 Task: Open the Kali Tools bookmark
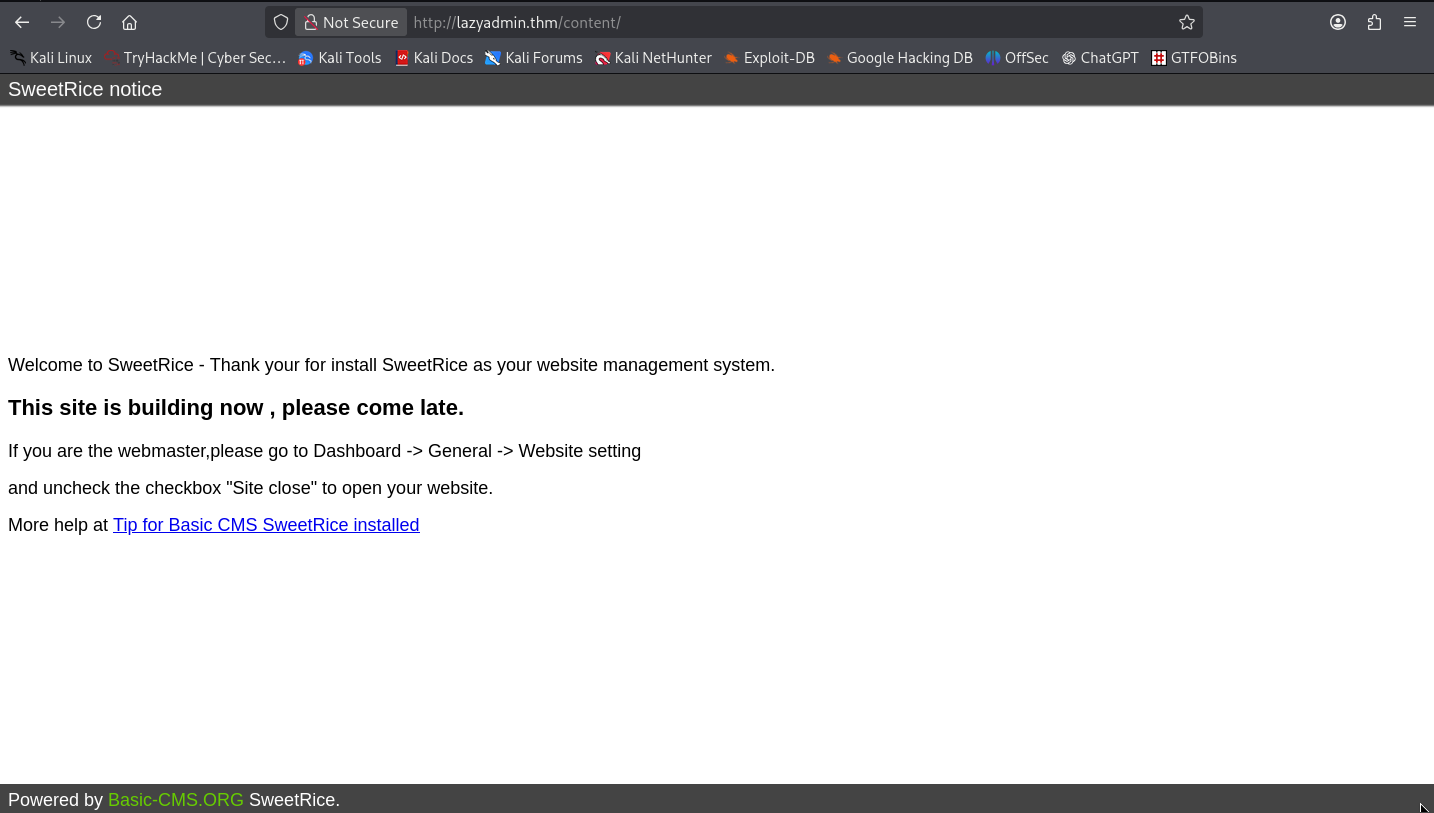point(340,58)
